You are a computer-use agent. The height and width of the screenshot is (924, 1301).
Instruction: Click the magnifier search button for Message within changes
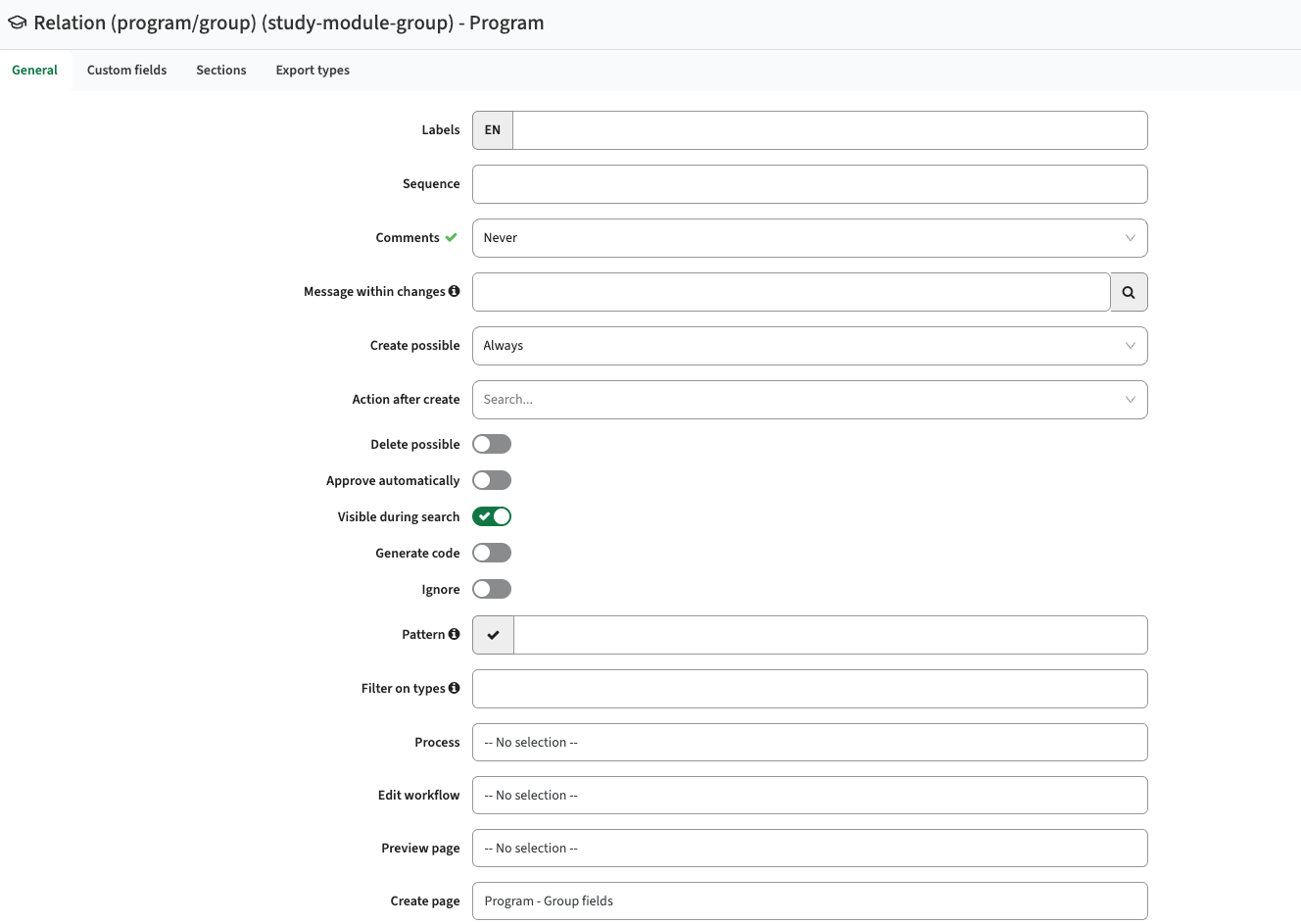tap(1129, 292)
